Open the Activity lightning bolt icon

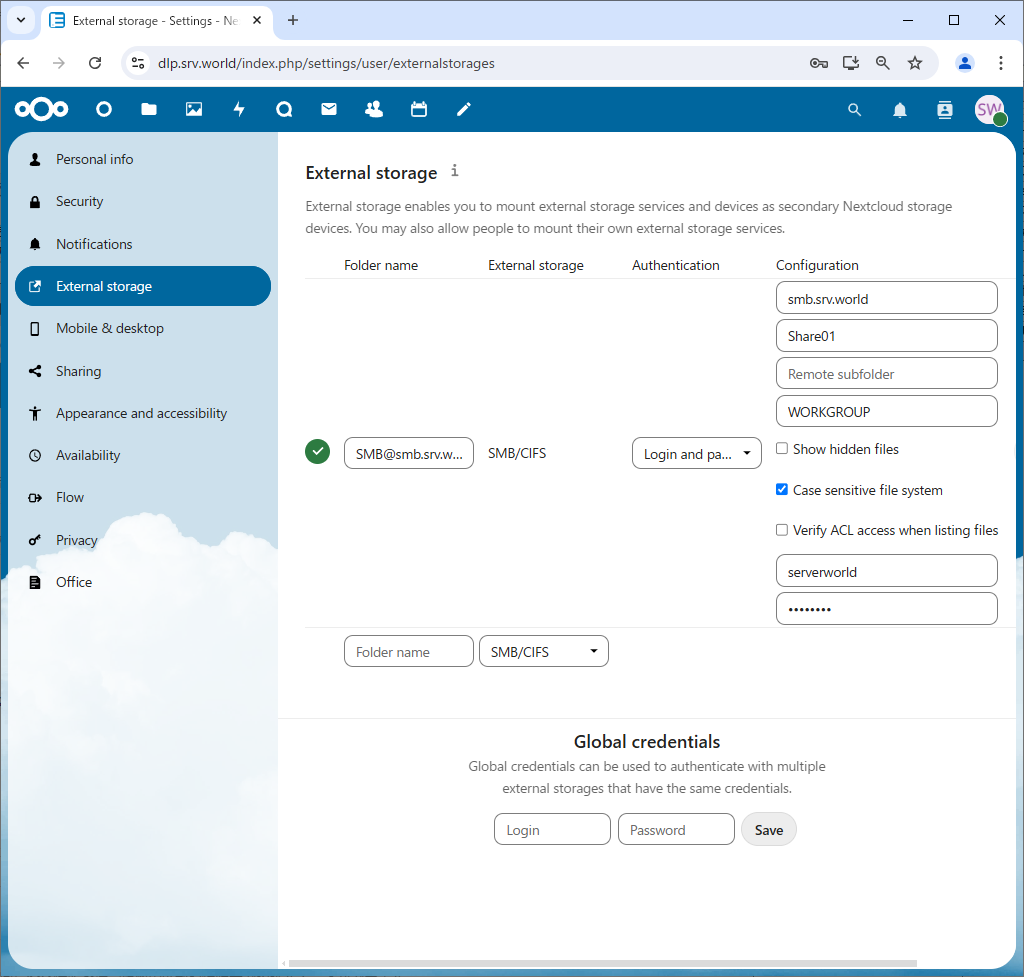(239, 110)
